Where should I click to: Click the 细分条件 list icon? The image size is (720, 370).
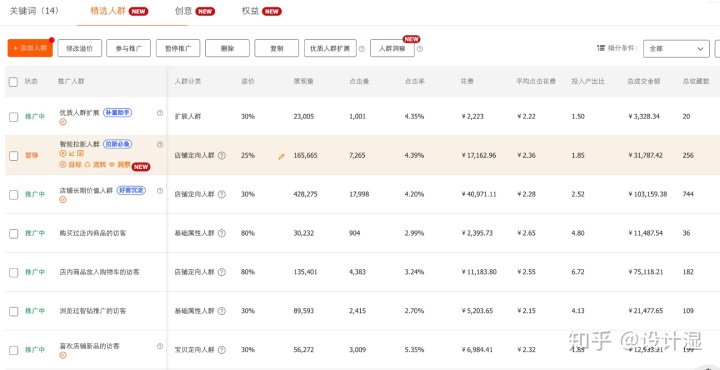(601, 48)
